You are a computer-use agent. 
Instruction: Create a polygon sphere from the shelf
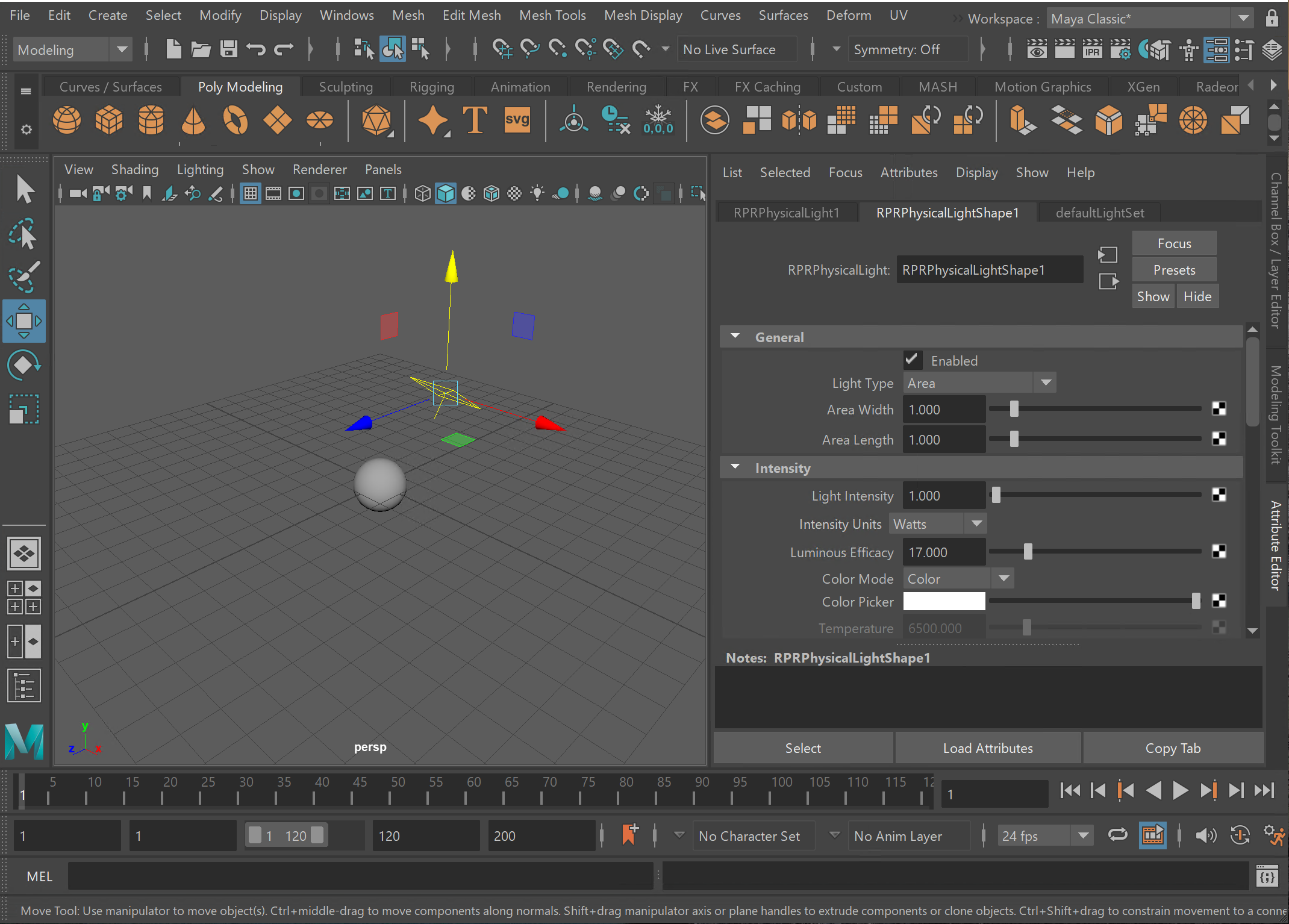pyautogui.click(x=67, y=120)
